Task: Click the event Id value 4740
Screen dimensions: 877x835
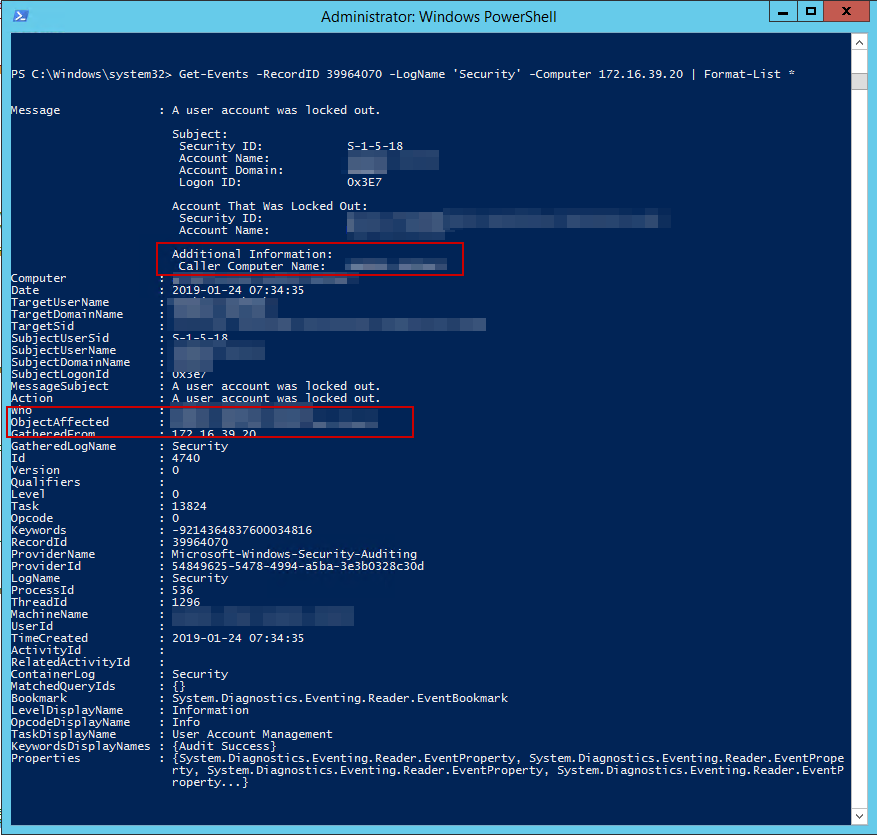Action: (x=186, y=458)
